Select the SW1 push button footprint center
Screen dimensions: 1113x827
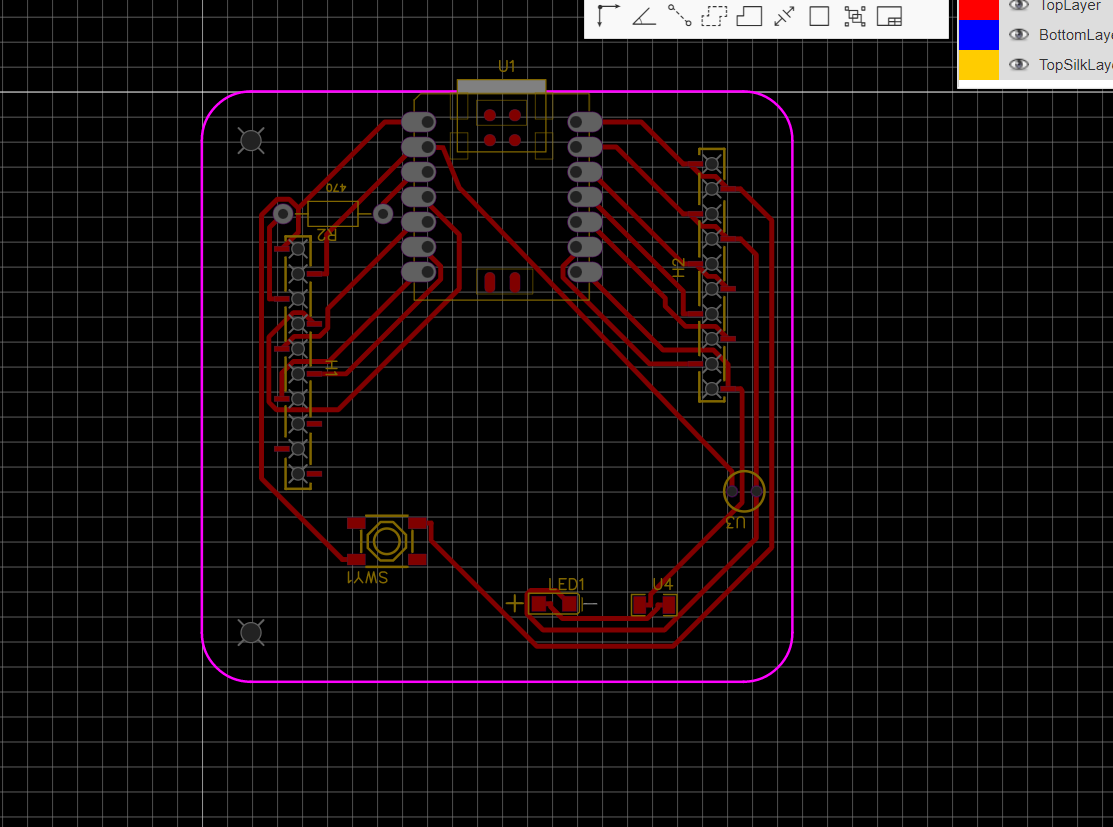(386, 541)
